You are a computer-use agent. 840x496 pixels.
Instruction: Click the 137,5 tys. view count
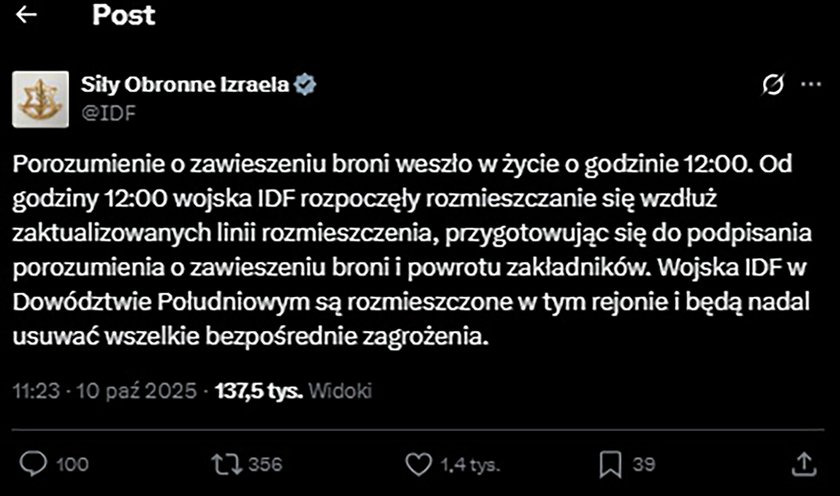[x=259, y=390]
